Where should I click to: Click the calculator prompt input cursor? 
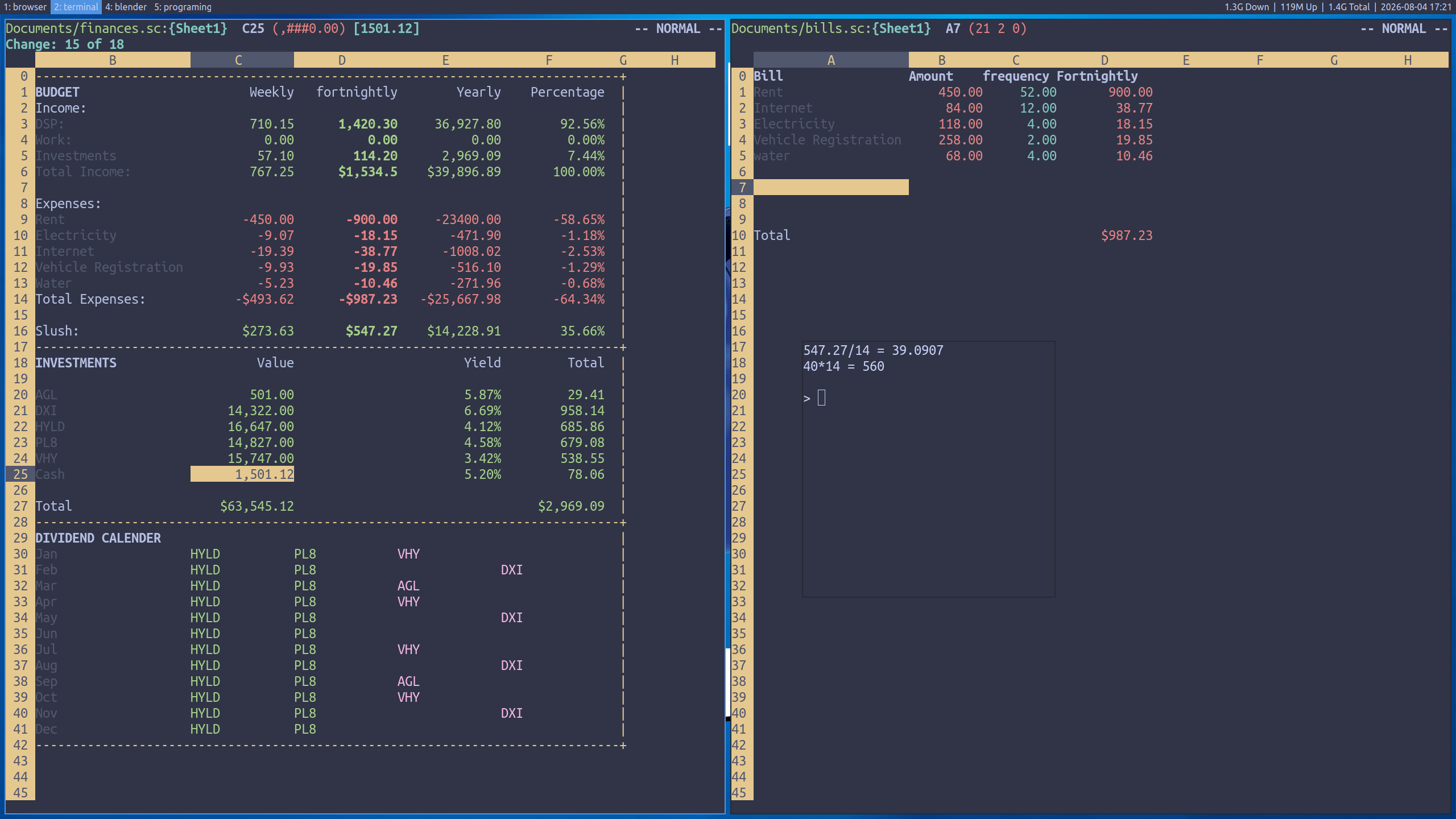(821, 398)
